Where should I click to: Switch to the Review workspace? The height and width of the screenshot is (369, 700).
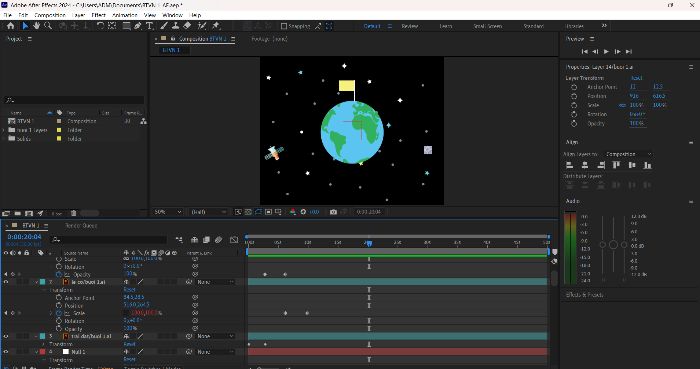coord(409,26)
